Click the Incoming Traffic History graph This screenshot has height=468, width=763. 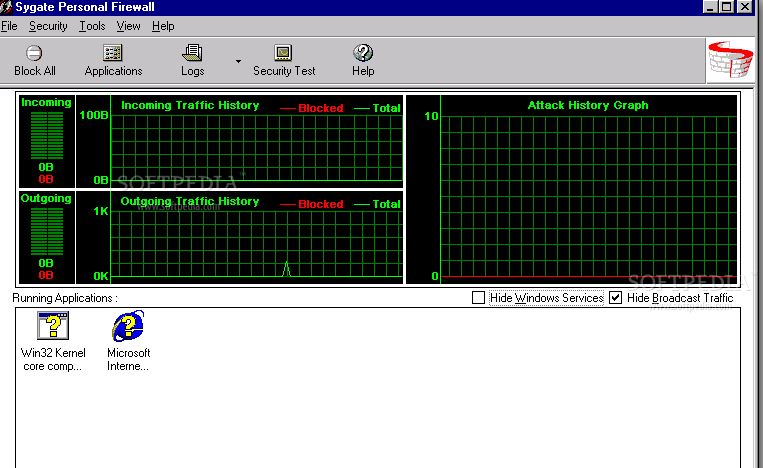[x=240, y=141]
